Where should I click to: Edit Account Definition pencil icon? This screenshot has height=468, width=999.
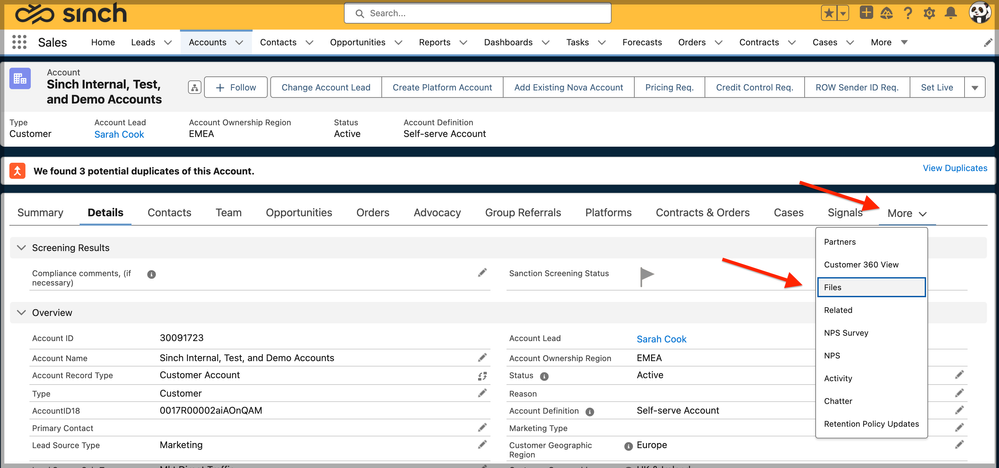pyautogui.click(x=959, y=410)
